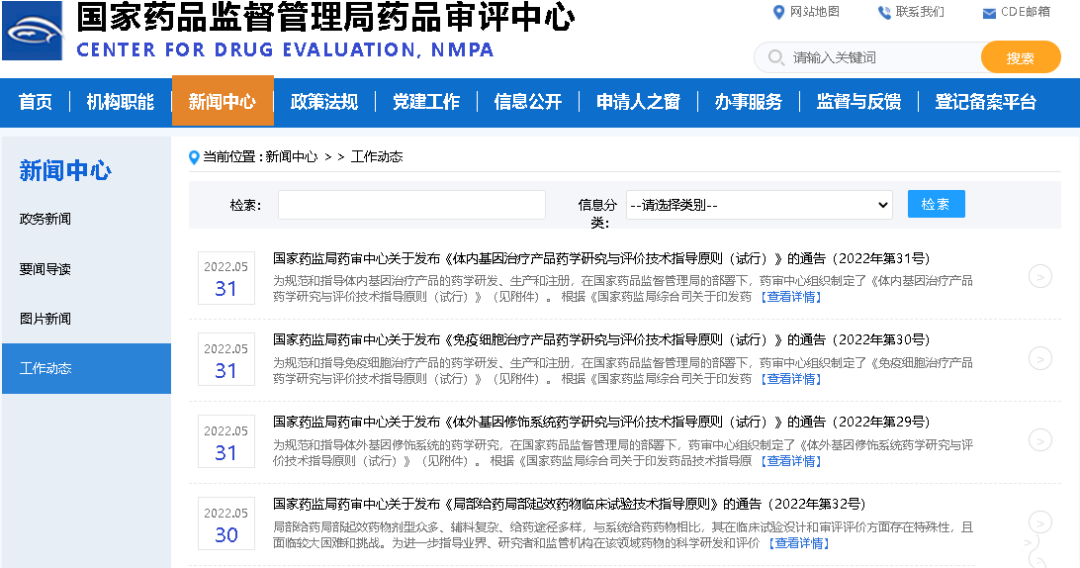Click 查看详情 for 免疫细胞治疗产品 notice
The width and height of the screenshot is (1080, 568).
coord(791,379)
